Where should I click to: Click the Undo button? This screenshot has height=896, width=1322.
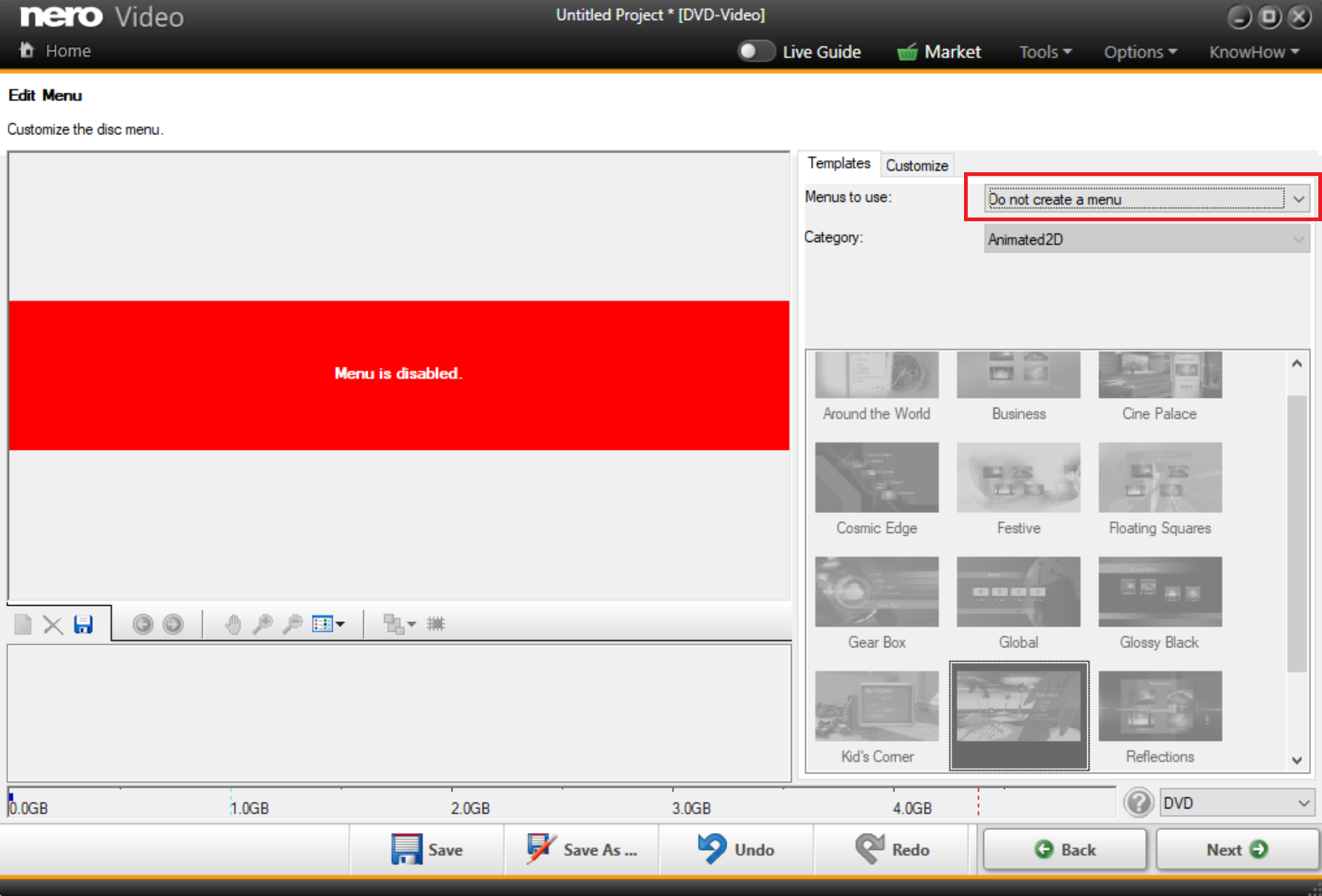tap(736, 849)
